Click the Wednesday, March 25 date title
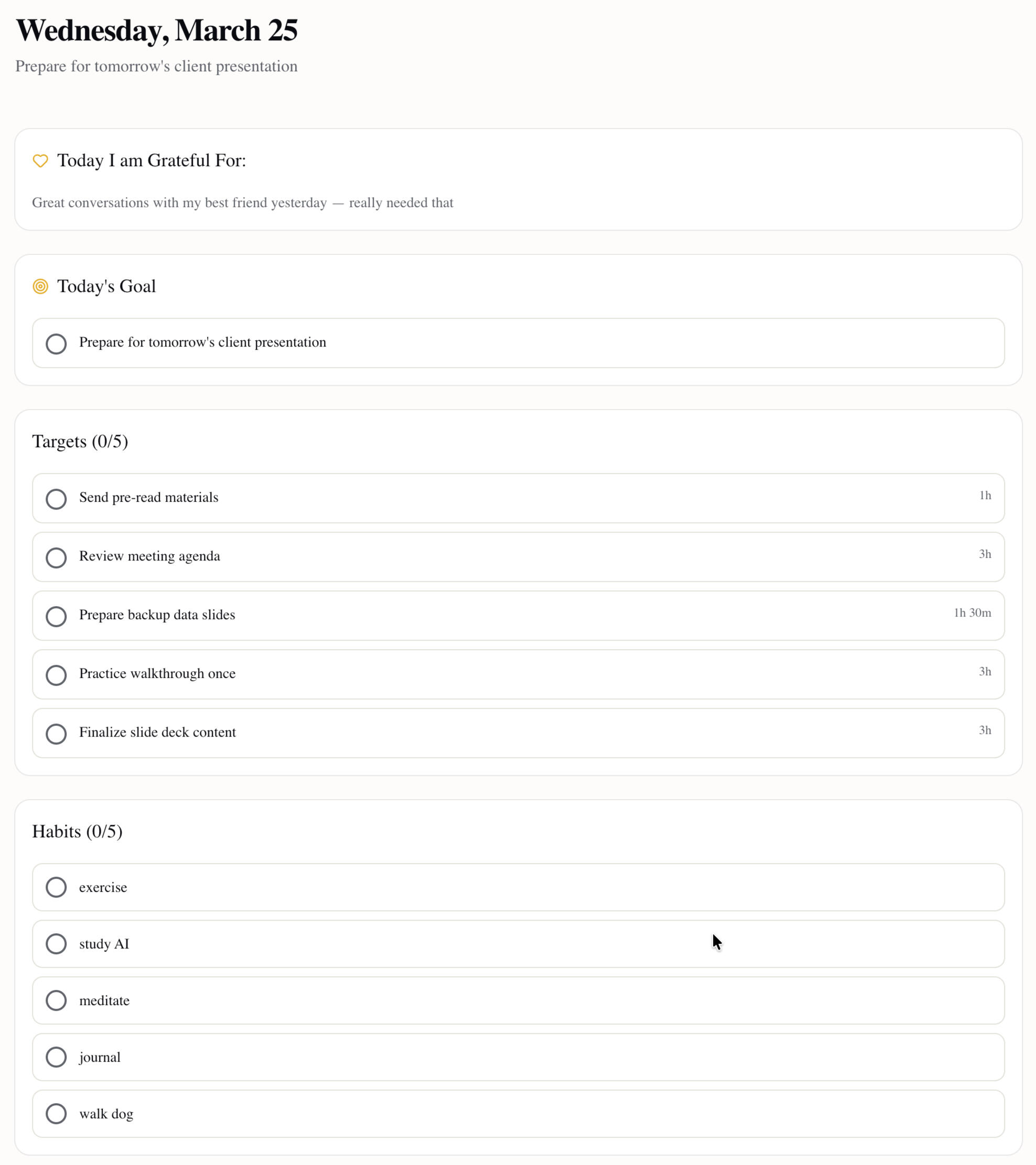This screenshot has height=1165, width=1036. point(156,30)
